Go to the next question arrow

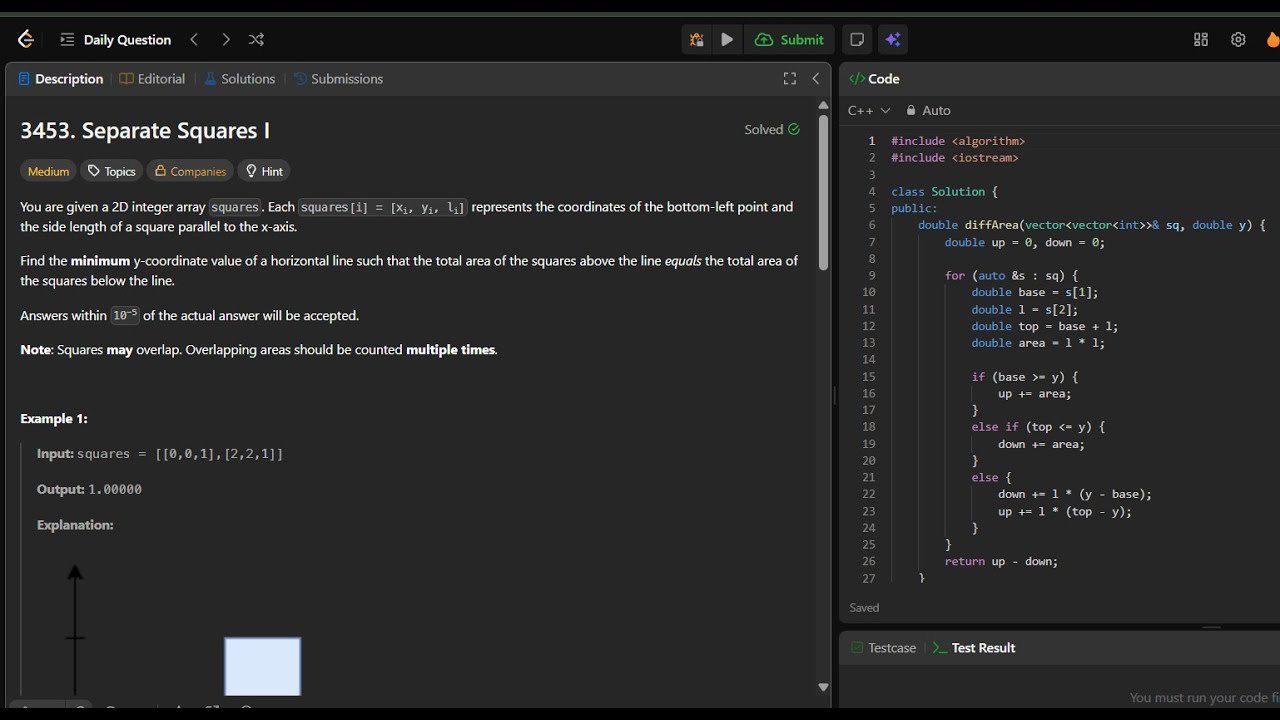point(225,40)
